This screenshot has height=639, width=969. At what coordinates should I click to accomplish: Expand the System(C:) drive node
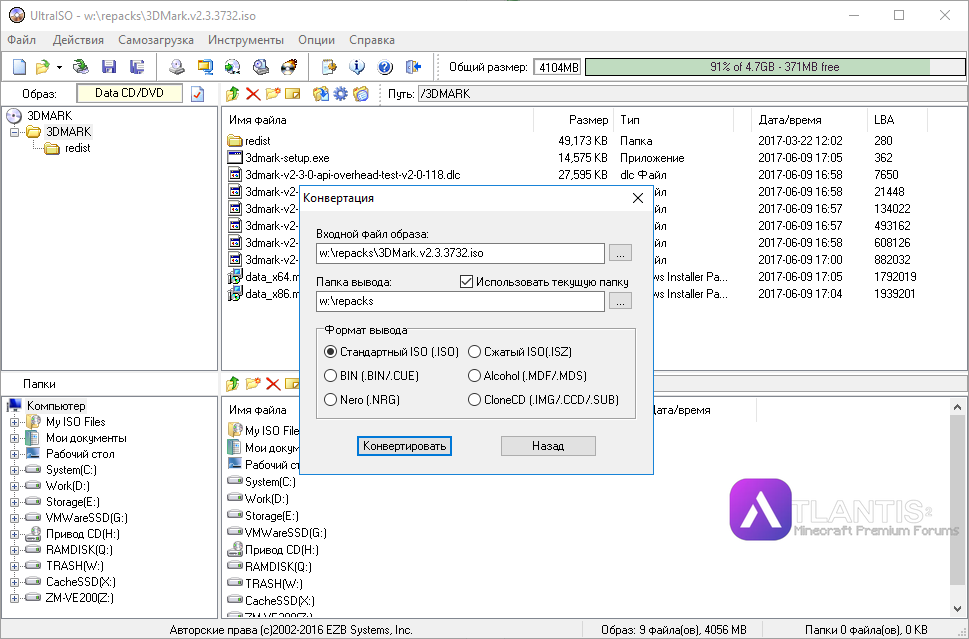(x=14, y=470)
